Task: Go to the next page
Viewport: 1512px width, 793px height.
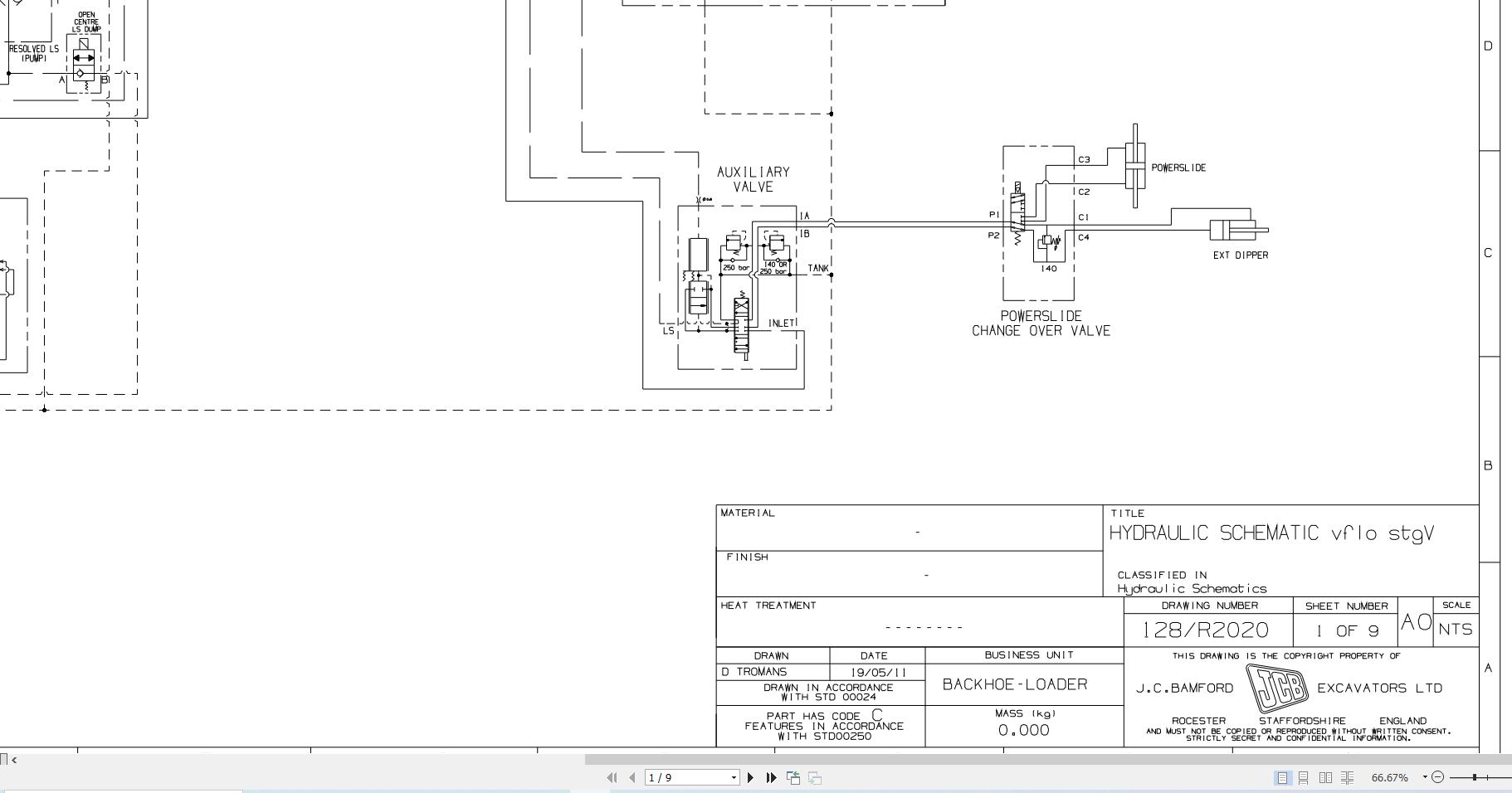Action: tap(751, 777)
